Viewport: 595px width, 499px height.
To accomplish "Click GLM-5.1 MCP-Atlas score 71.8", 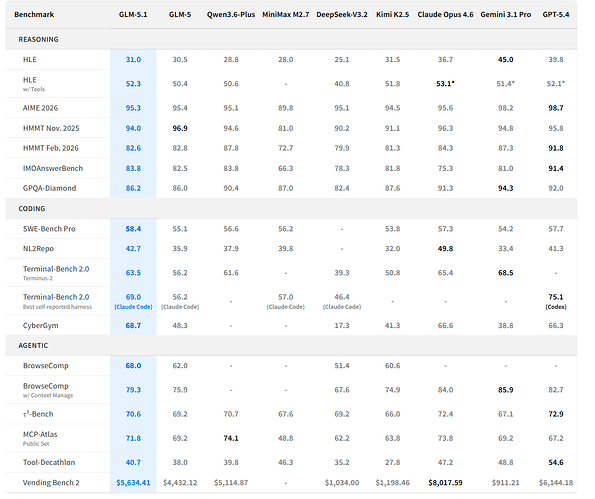I will click(x=133, y=438).
